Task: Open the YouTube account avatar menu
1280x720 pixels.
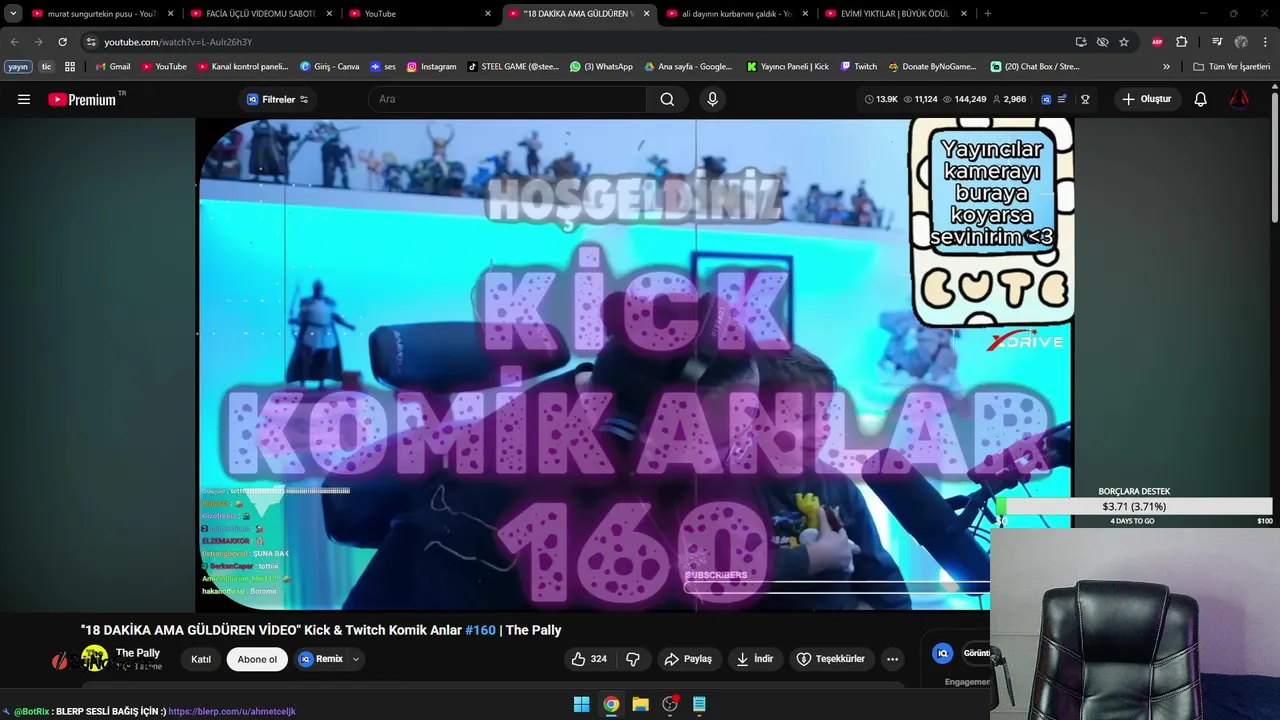Action: tap(1239, 99)
